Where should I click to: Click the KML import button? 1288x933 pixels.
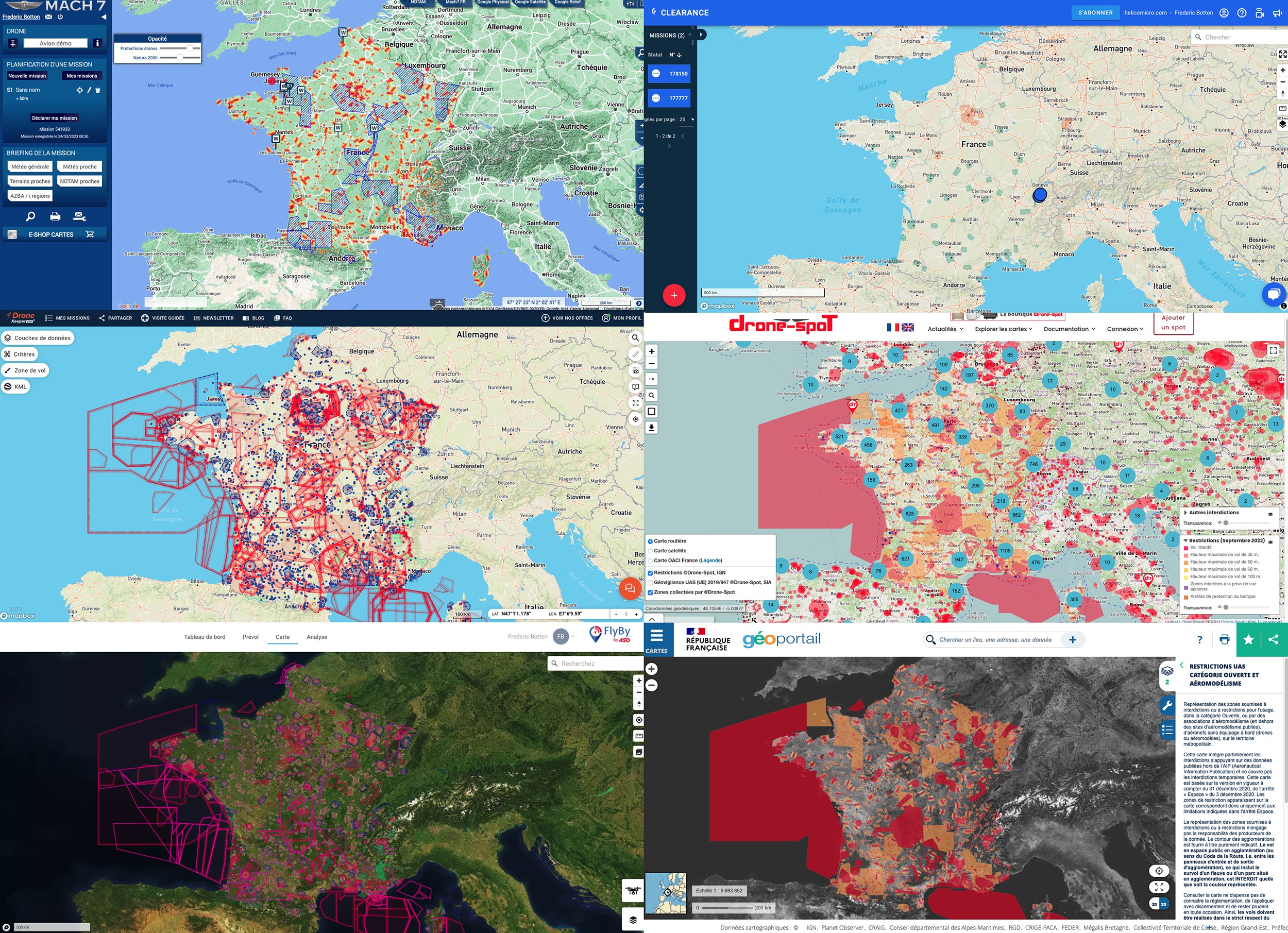[x=15, y=387]
